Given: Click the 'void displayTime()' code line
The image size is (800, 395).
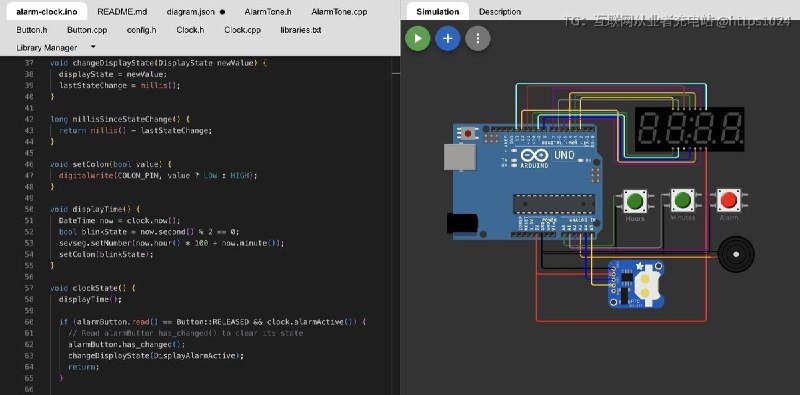Looking at the screenshot, I should pos(95,209).
